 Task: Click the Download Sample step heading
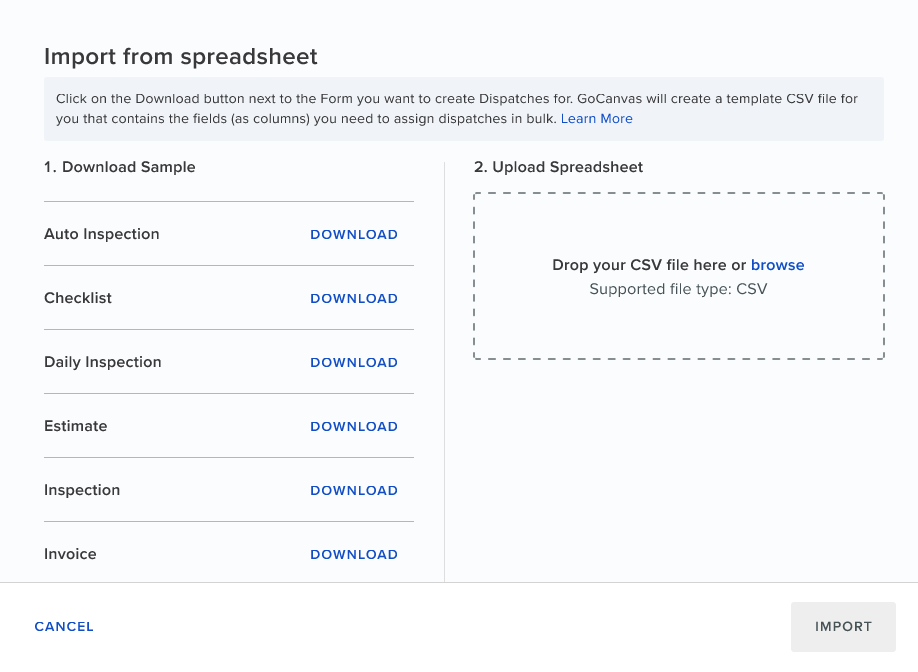119,167
